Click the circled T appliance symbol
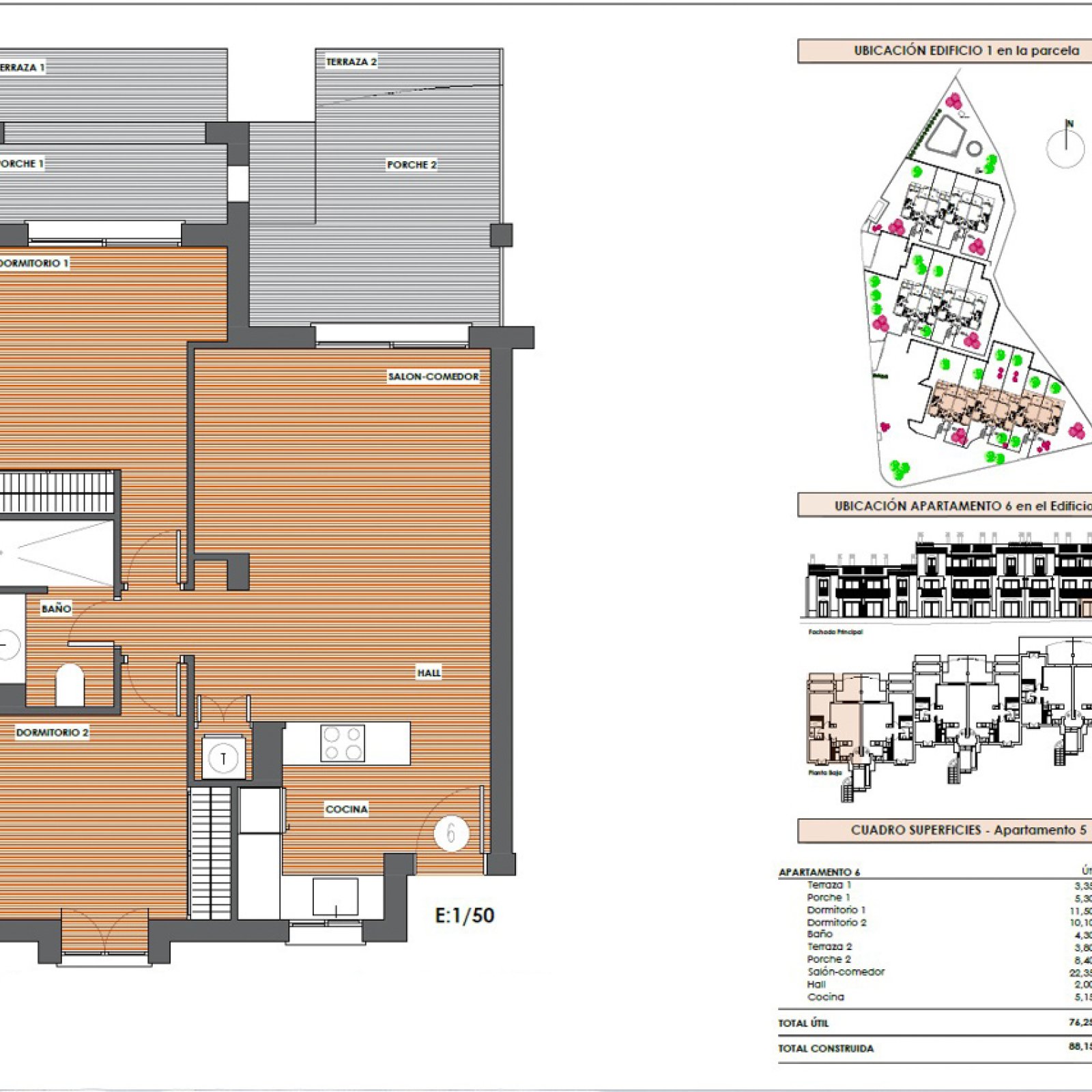The width and height of the screenshot is (1092, 1092). coord(223,758)
